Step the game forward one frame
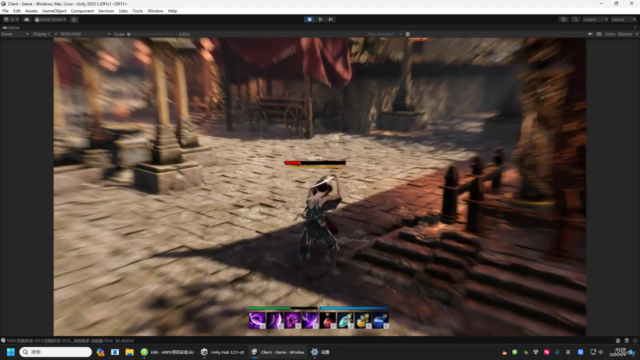640x360 pixels. click(331, 19)
